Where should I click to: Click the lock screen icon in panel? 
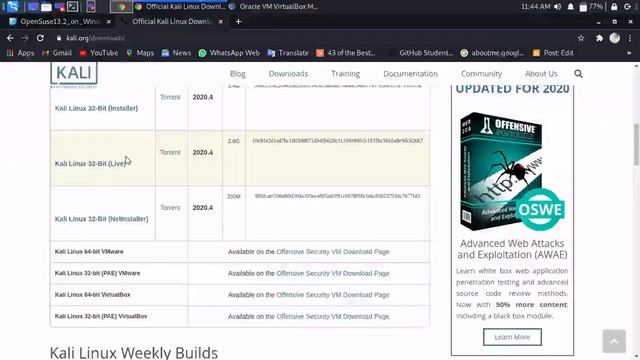coord(614,7)
